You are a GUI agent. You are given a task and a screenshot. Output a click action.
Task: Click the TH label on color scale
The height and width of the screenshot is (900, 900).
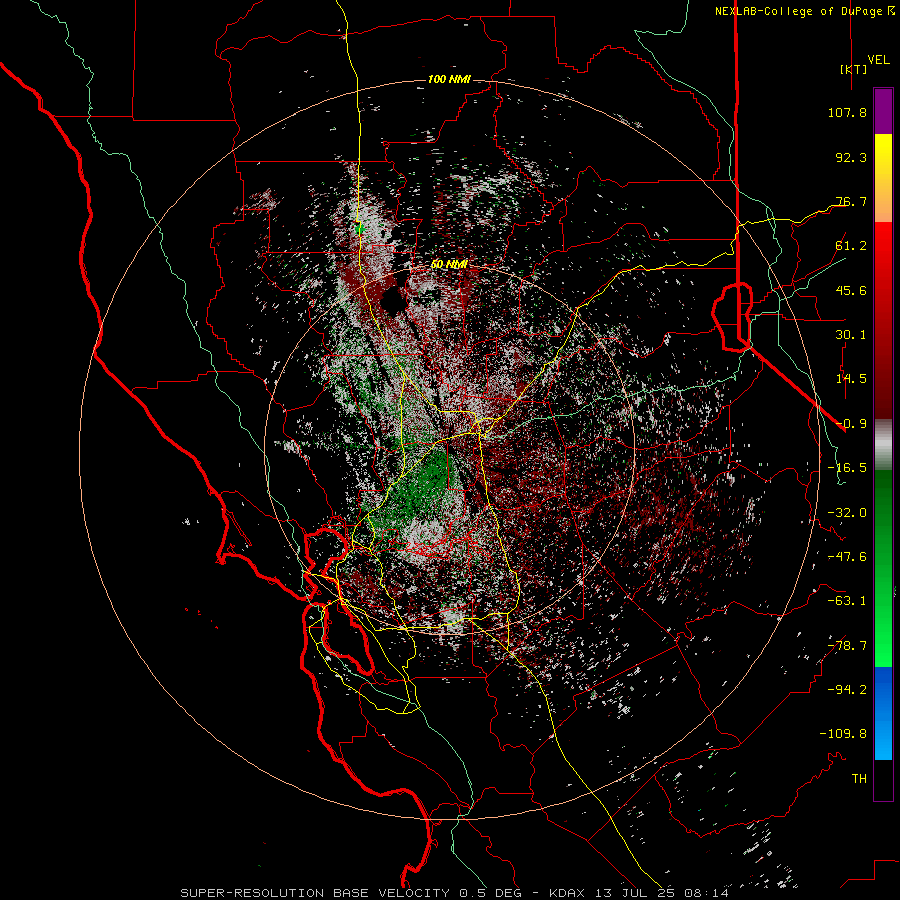859,779
